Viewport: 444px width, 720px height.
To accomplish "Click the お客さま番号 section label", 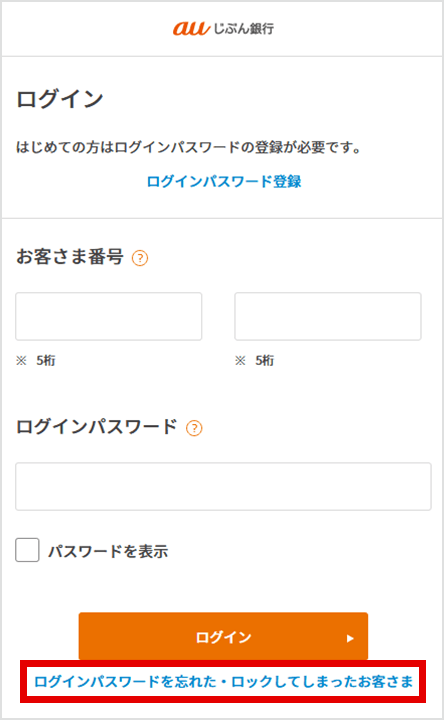I will coord(70,256).
